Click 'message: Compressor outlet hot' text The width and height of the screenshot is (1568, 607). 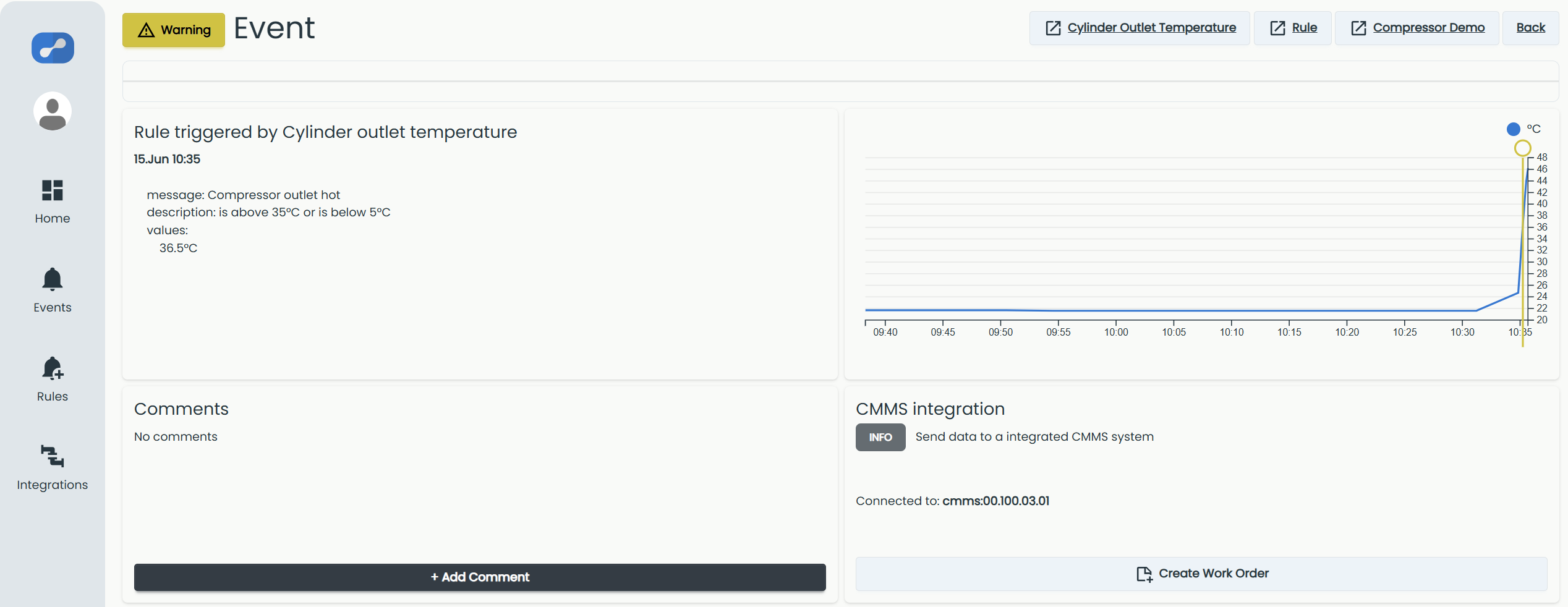[x=243, y=195]
